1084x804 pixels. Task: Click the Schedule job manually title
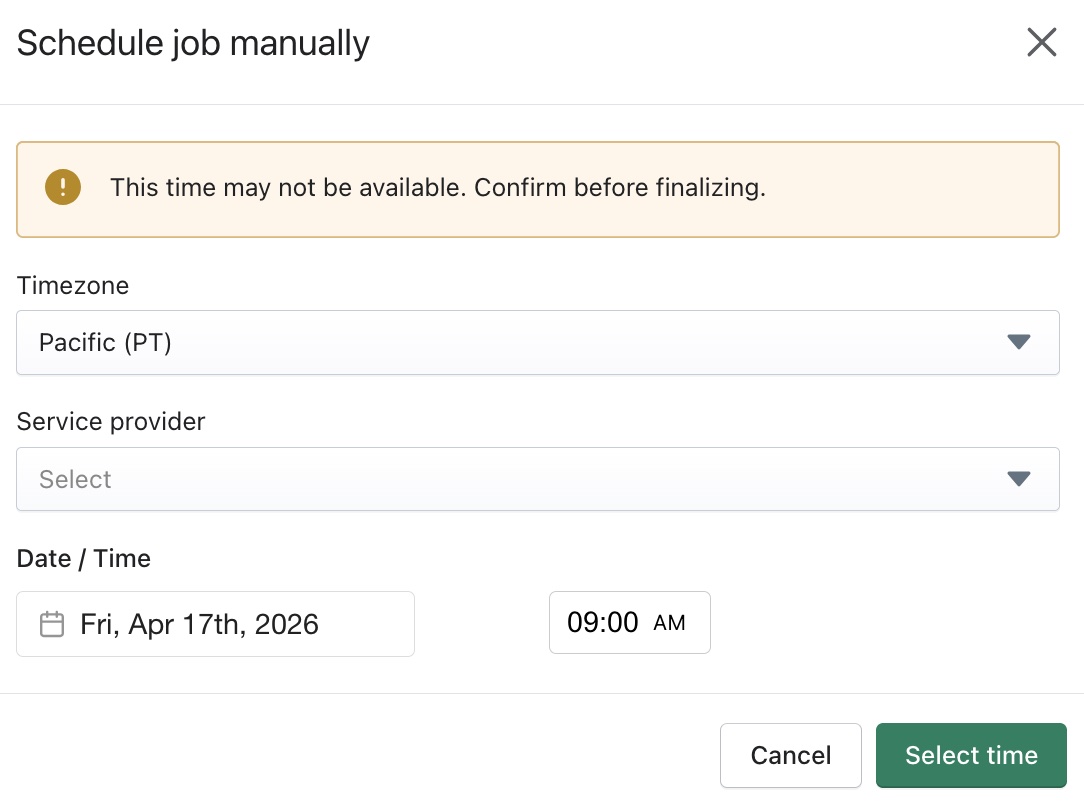193,44
